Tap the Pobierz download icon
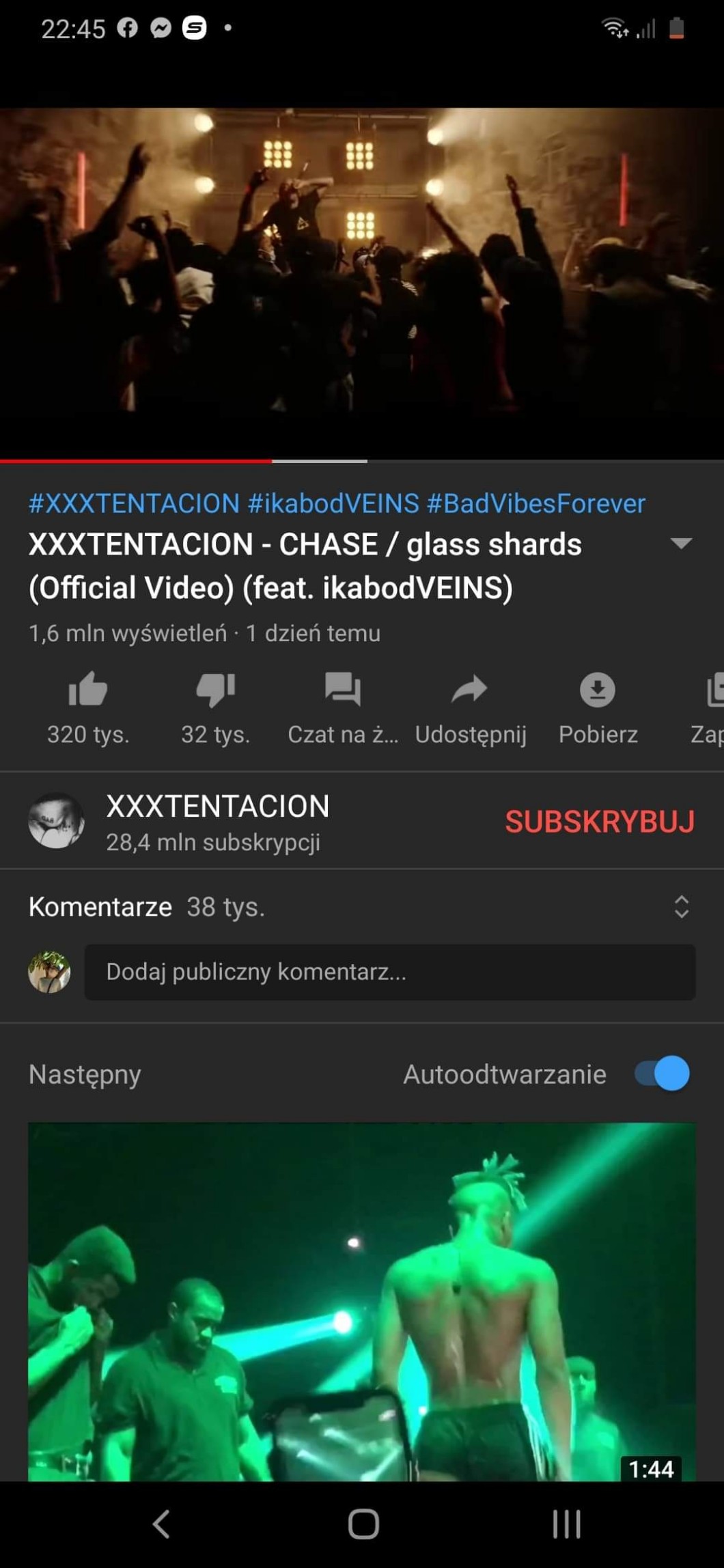This screenshot has height=1568, width=724. click(598, 689)
